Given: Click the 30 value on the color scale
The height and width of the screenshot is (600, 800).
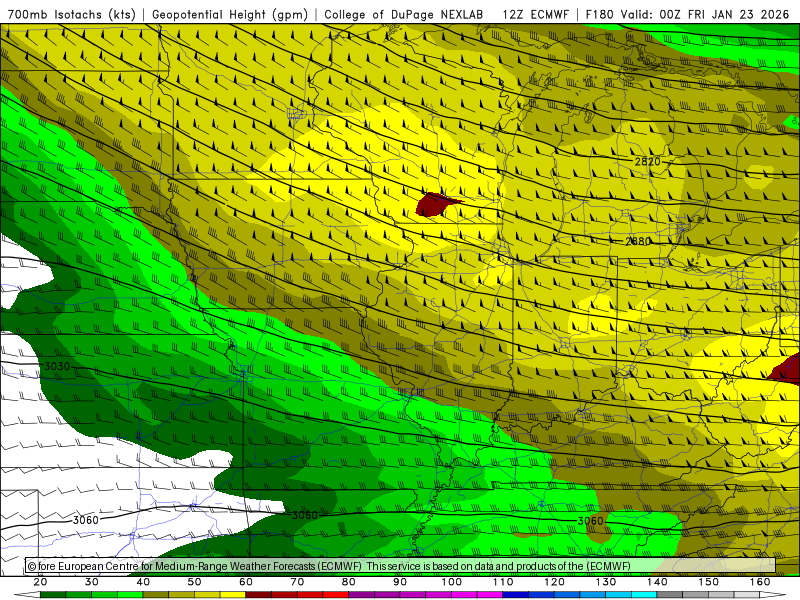Looking at the screenshot, I should [x=92, y=582].
